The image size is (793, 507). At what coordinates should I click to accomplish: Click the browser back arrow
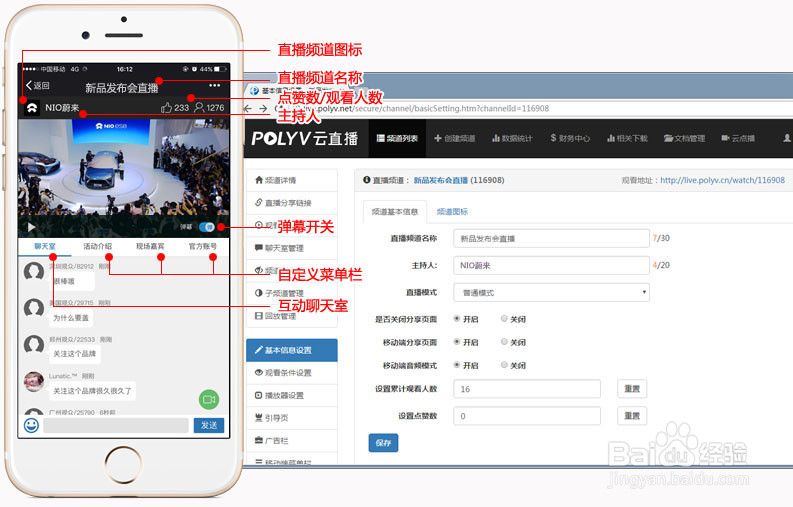[x=248, y=108]
